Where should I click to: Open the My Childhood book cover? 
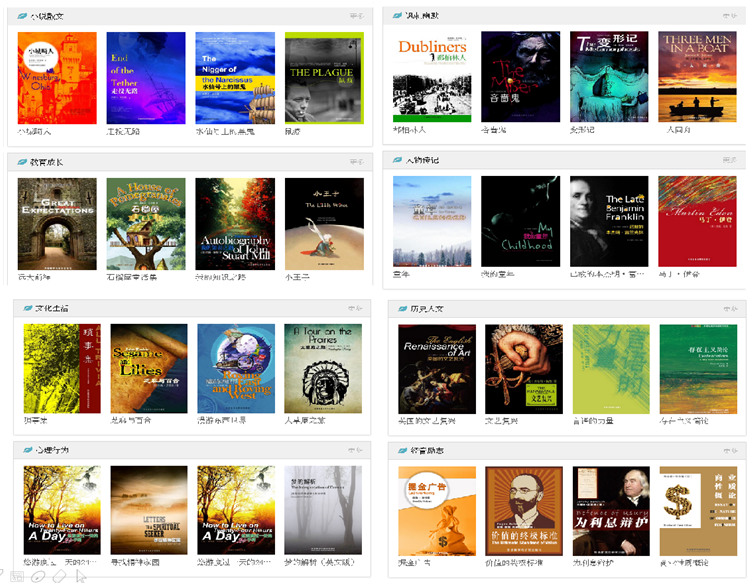[521, 221]
